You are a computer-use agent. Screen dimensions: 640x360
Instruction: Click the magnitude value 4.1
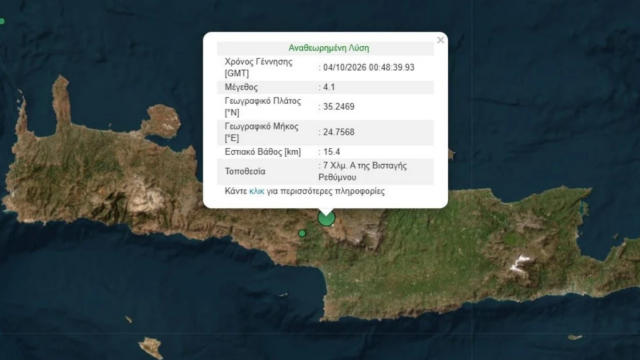pos(329,87)
